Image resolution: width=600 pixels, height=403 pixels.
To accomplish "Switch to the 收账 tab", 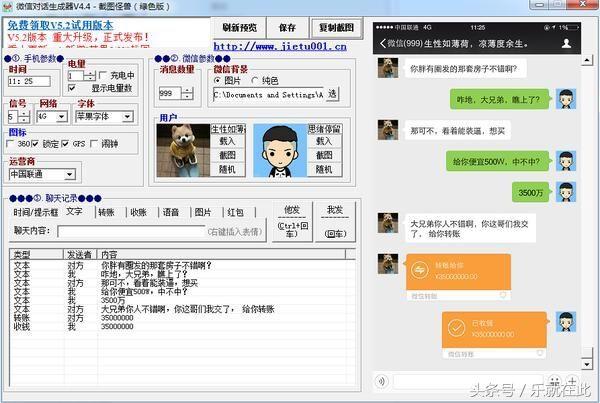I will (x=139, y=212).
